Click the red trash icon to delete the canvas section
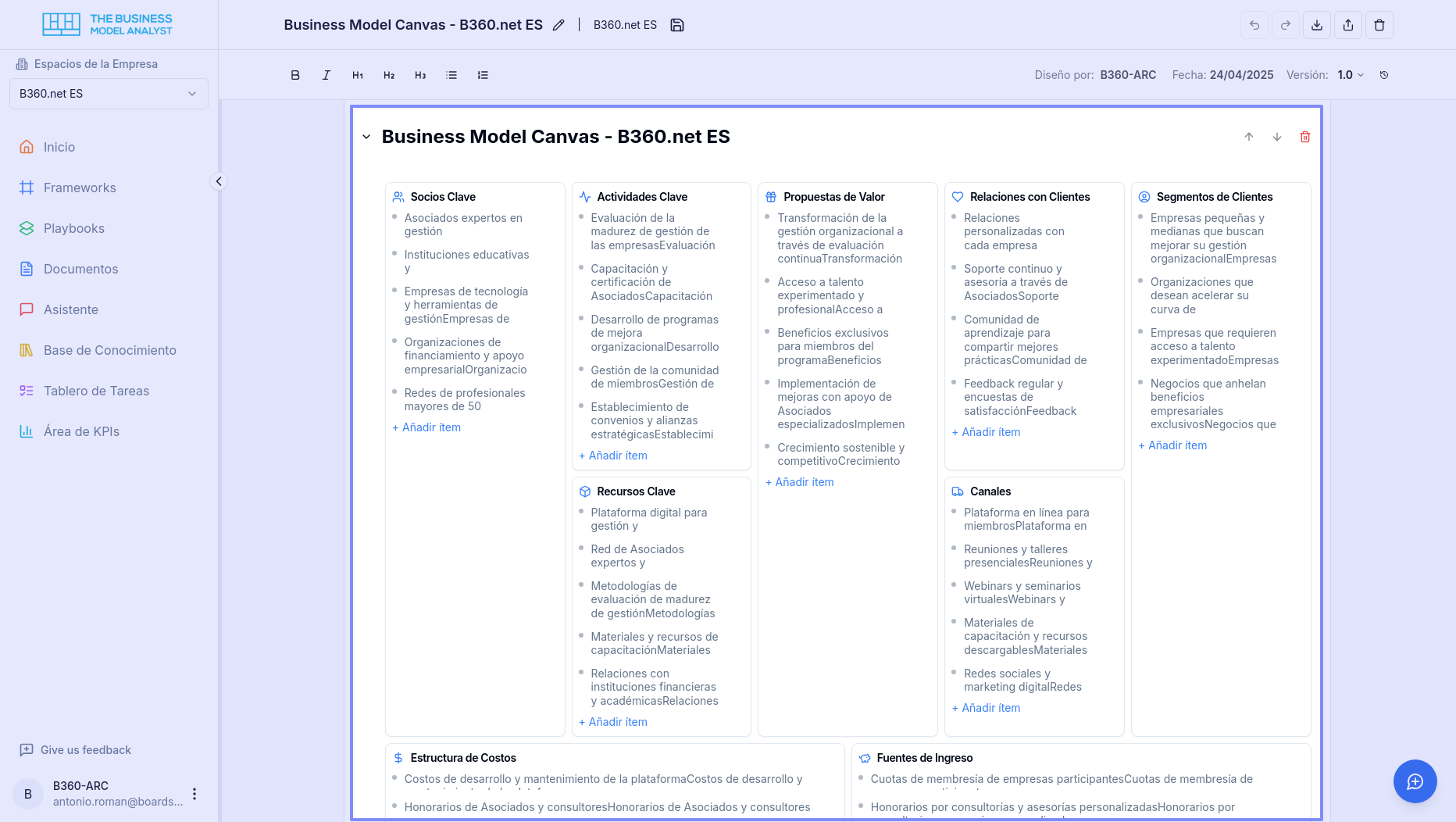Image resolution: width=1456 pixels, height=822 pixels. (x=1304, y=137)
